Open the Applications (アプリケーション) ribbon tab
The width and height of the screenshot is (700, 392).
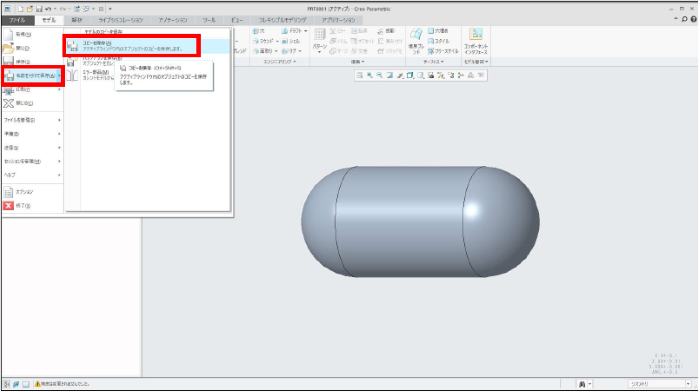point(338,20)
